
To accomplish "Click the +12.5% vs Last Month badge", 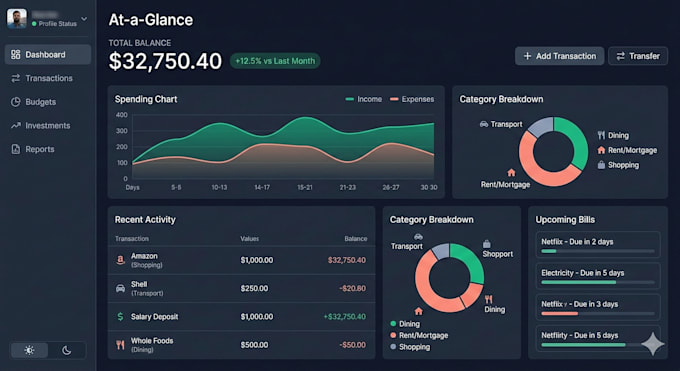I will pyautogui.click(x=275, y=61).
